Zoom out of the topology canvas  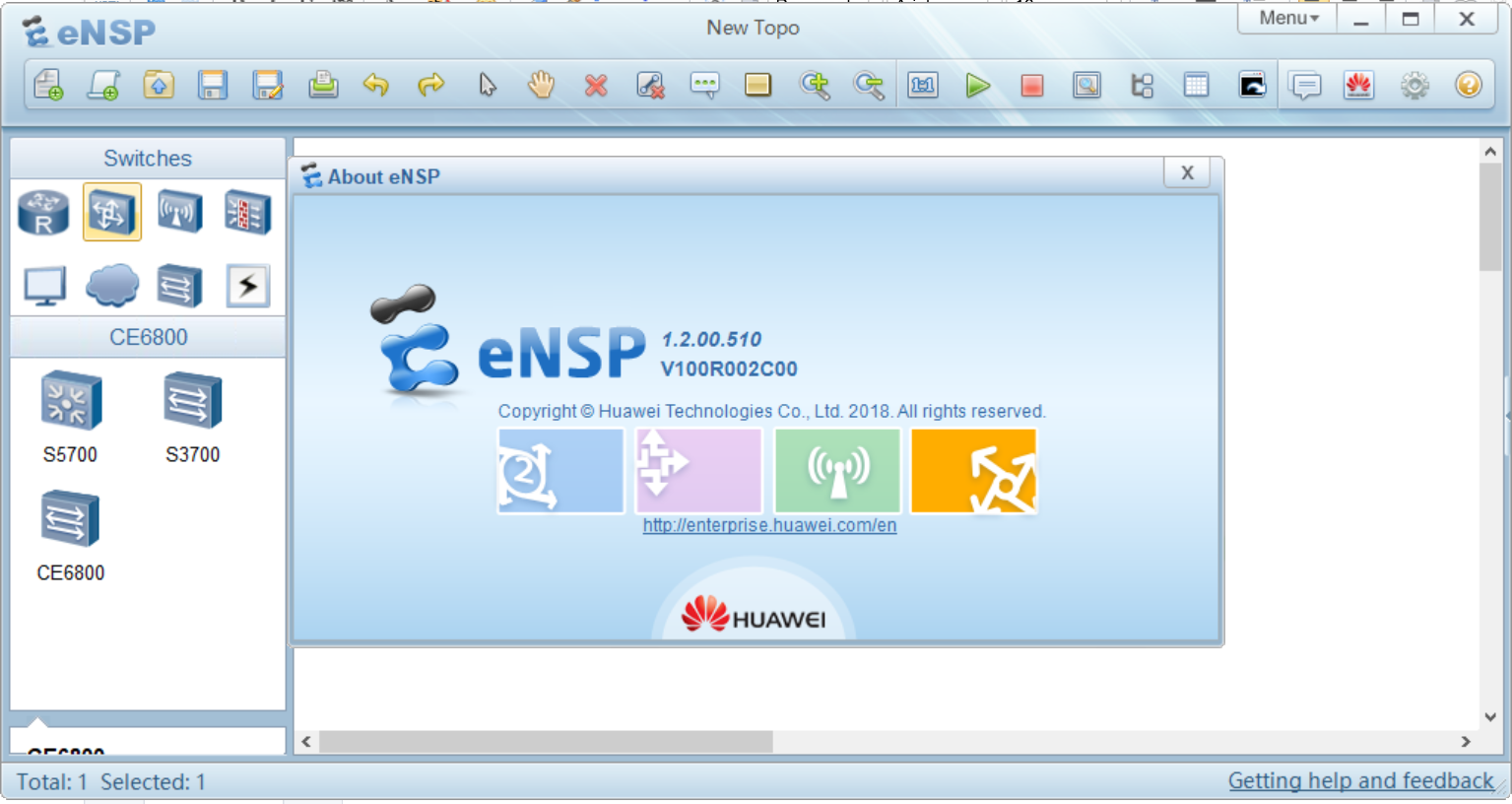(870, 86)
